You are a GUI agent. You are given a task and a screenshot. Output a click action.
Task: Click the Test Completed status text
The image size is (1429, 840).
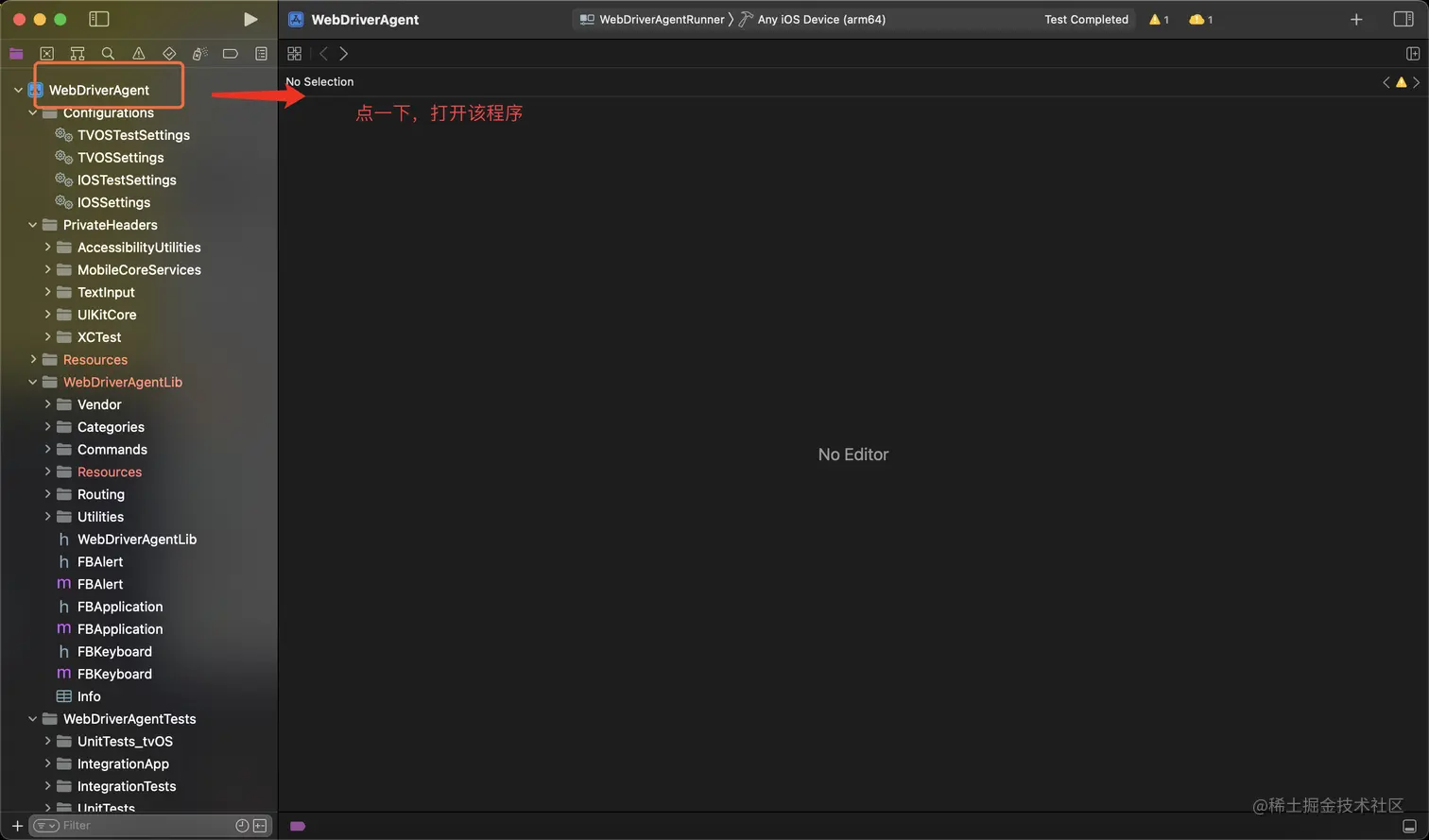(x=1086, y=19)
